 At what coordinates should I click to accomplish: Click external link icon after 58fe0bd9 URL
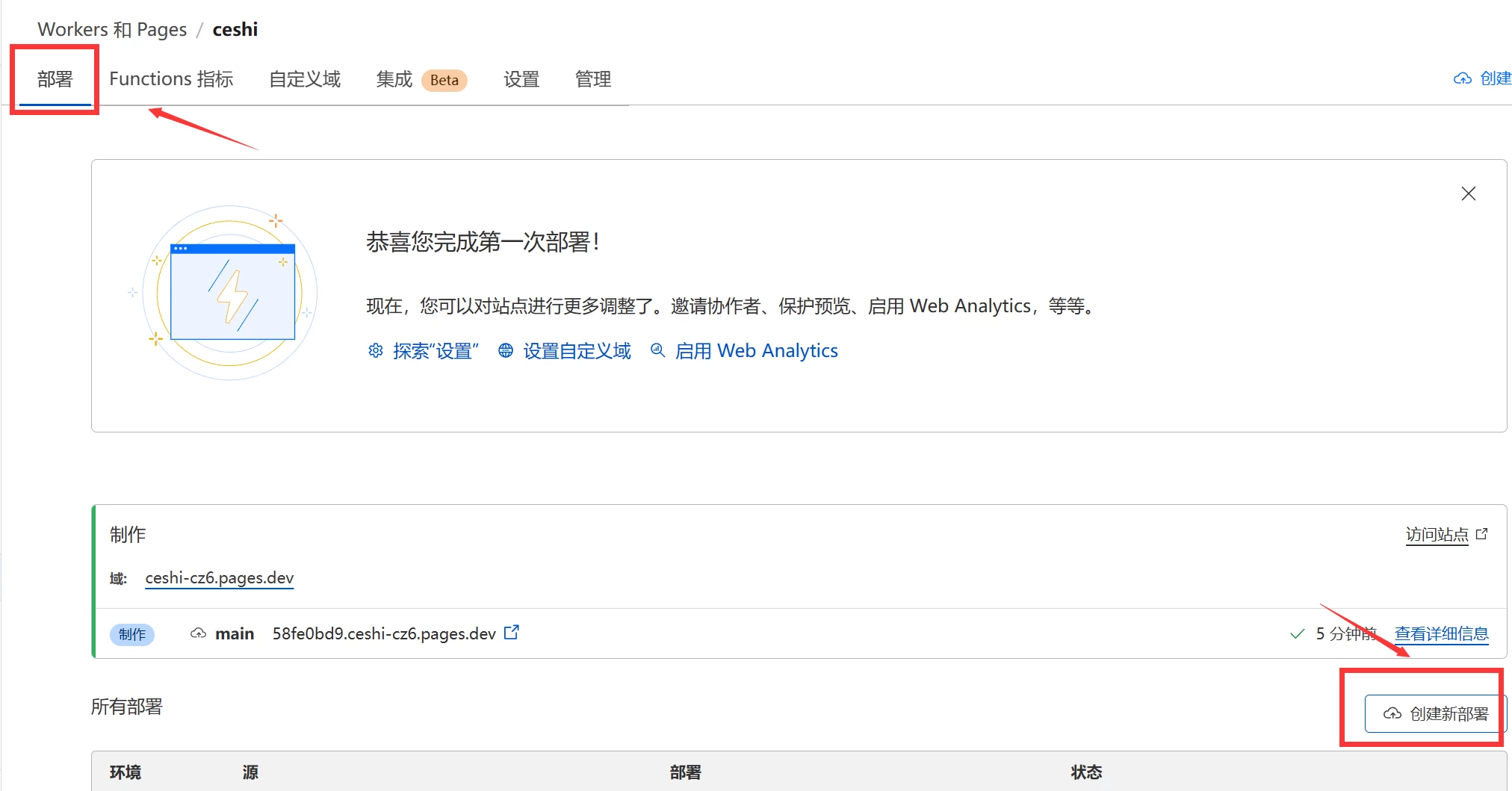pyautogui.click(x=512, y=633)
